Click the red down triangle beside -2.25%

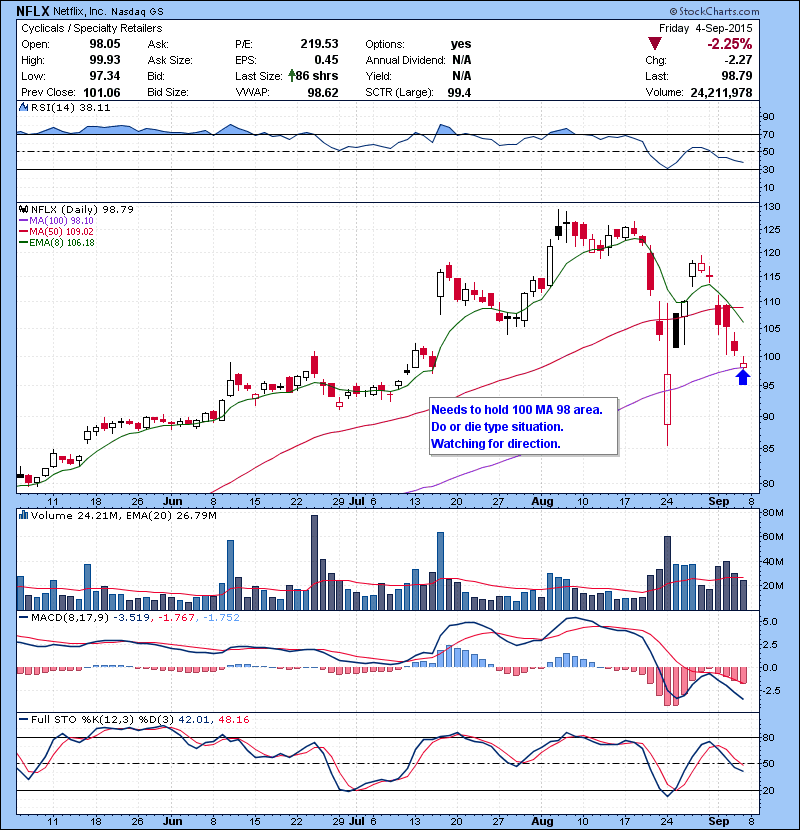pos(655,43)
